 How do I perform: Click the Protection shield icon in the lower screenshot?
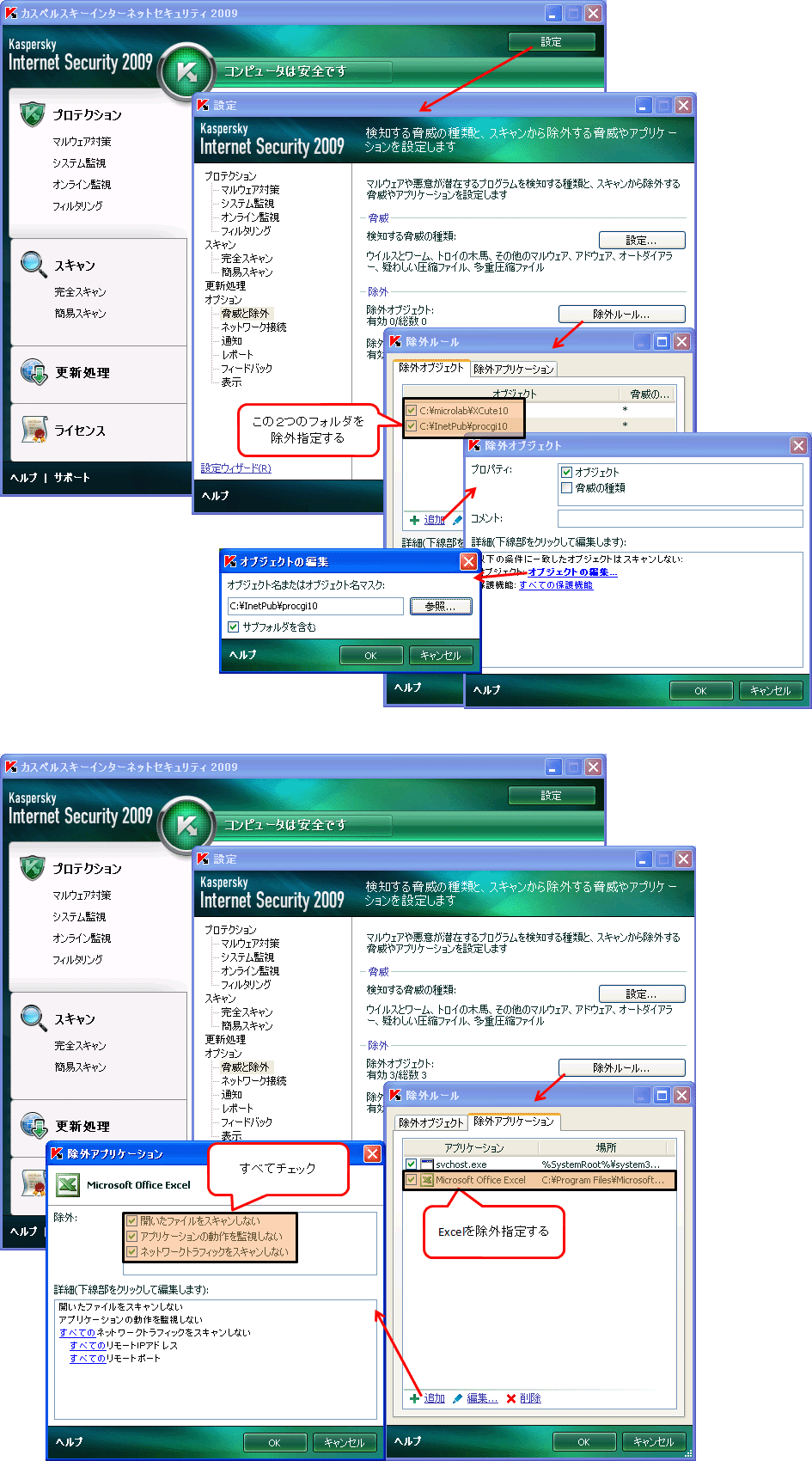[x=32, y=867]
